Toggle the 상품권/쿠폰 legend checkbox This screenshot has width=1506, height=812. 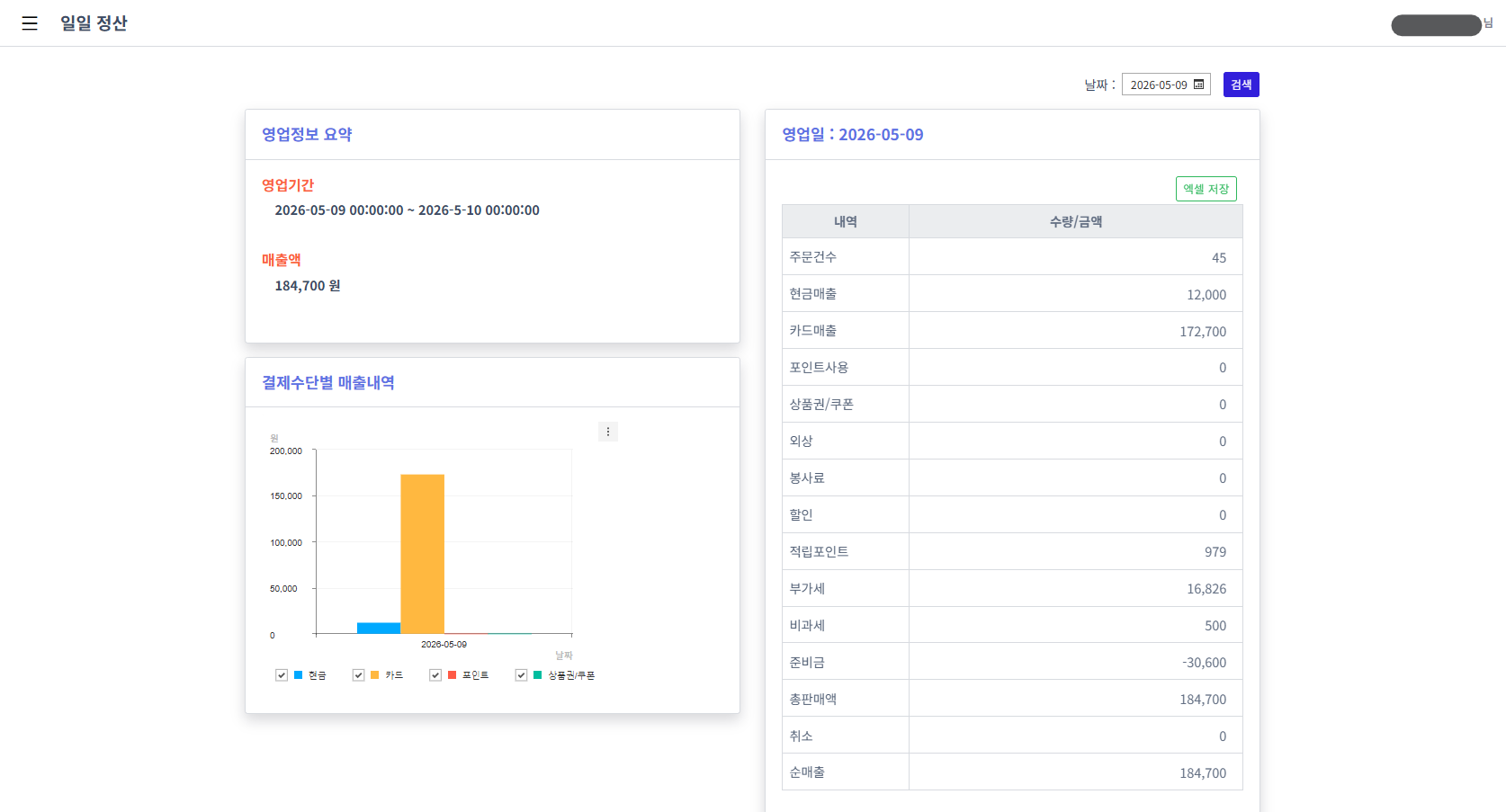click(x=521, y=675)
